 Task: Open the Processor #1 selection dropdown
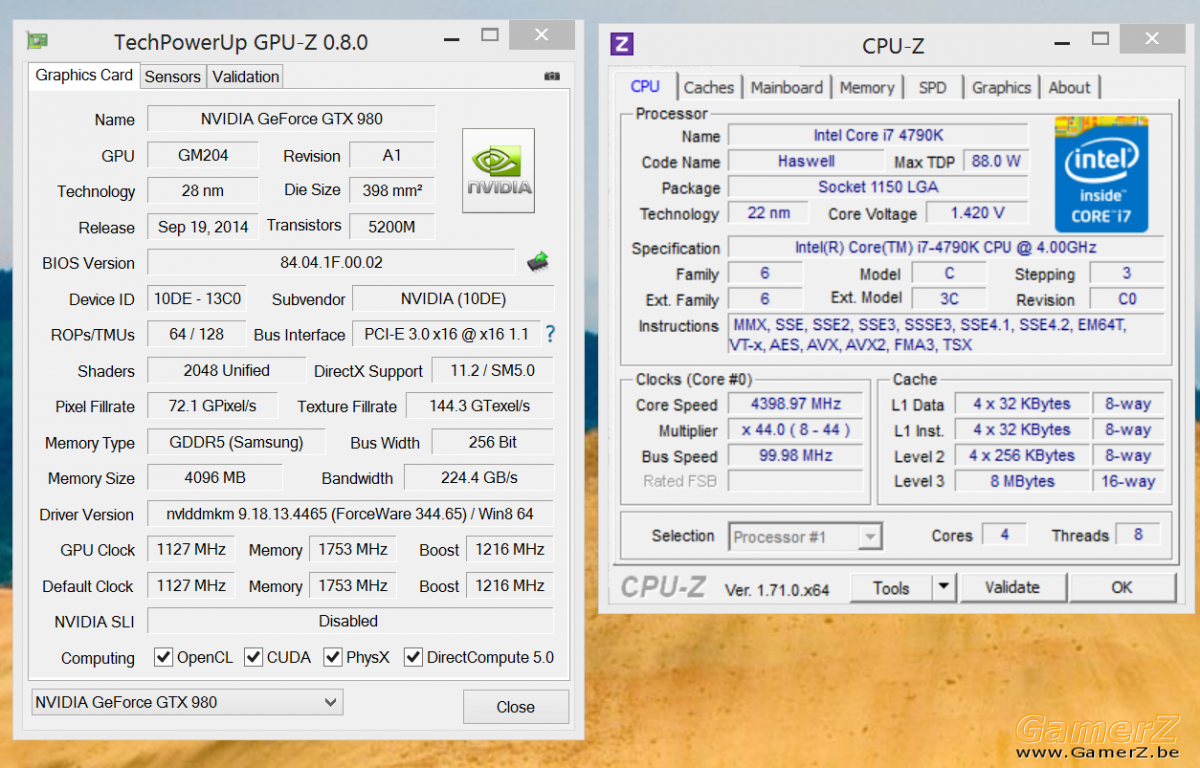[x=805, y=537]
